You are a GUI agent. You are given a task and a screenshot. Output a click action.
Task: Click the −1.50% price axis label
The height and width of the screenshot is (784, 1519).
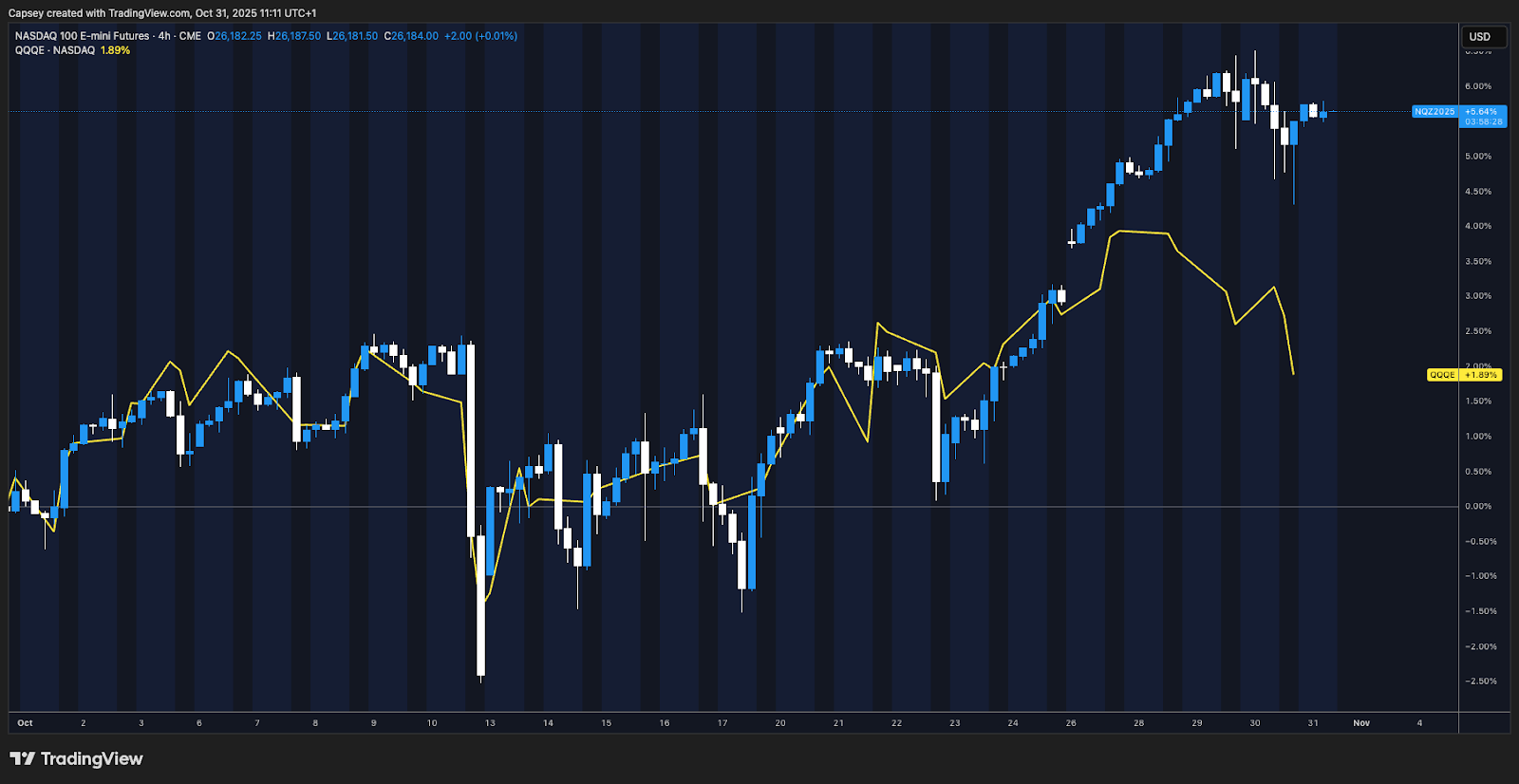coord(1480,611)
